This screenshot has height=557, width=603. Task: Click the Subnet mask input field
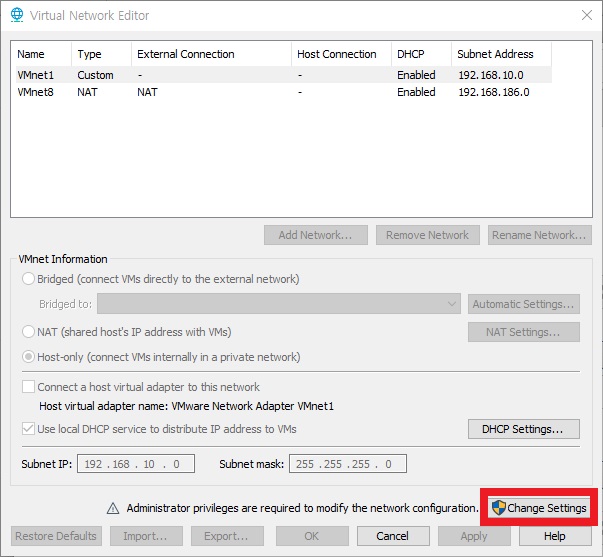[x=348, y=464]
